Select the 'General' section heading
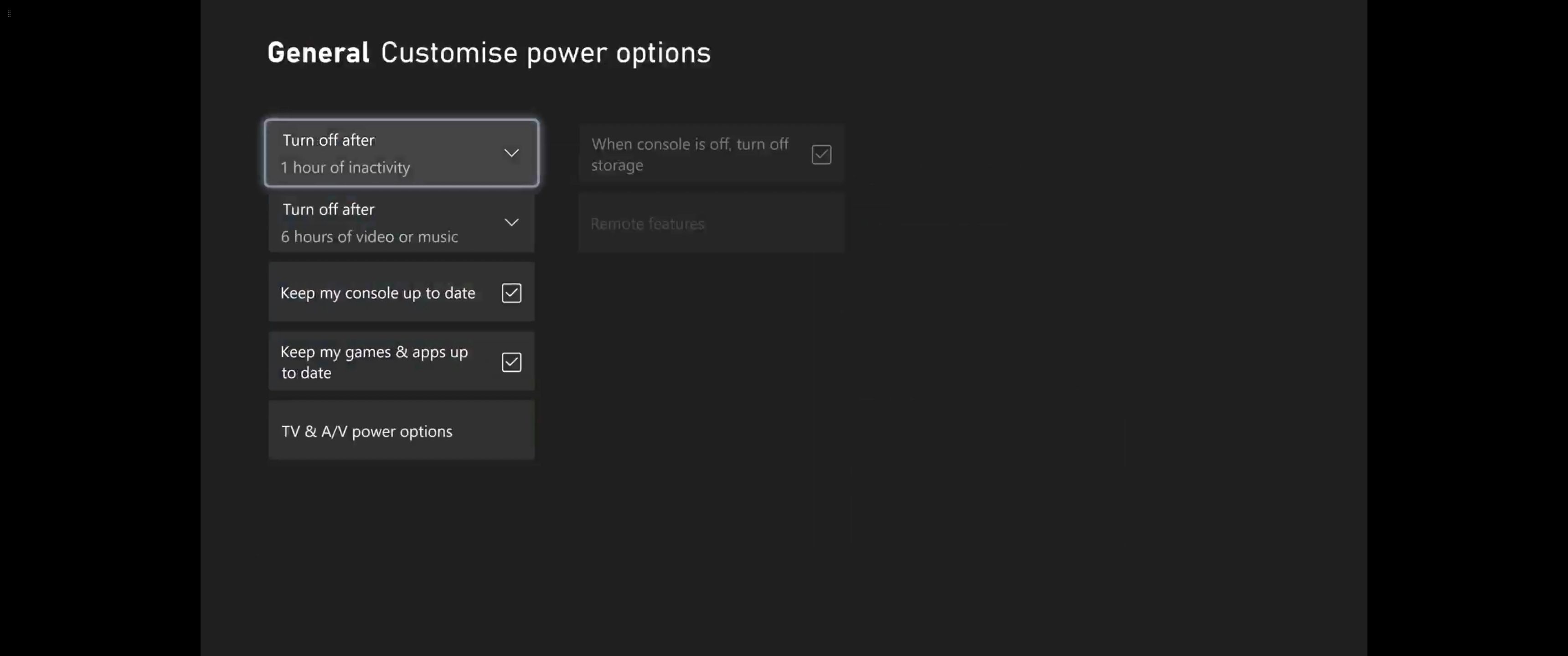 318,53
